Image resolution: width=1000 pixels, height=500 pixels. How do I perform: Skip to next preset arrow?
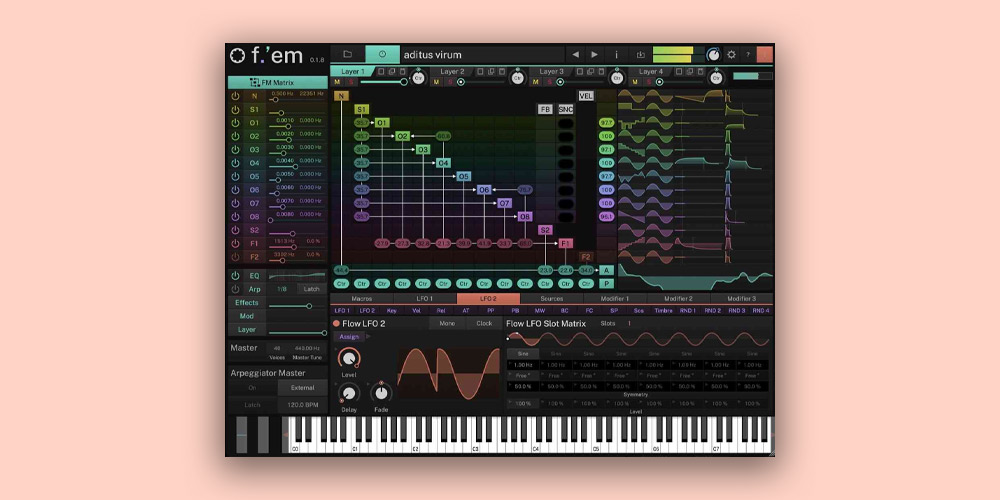[595, 54]
